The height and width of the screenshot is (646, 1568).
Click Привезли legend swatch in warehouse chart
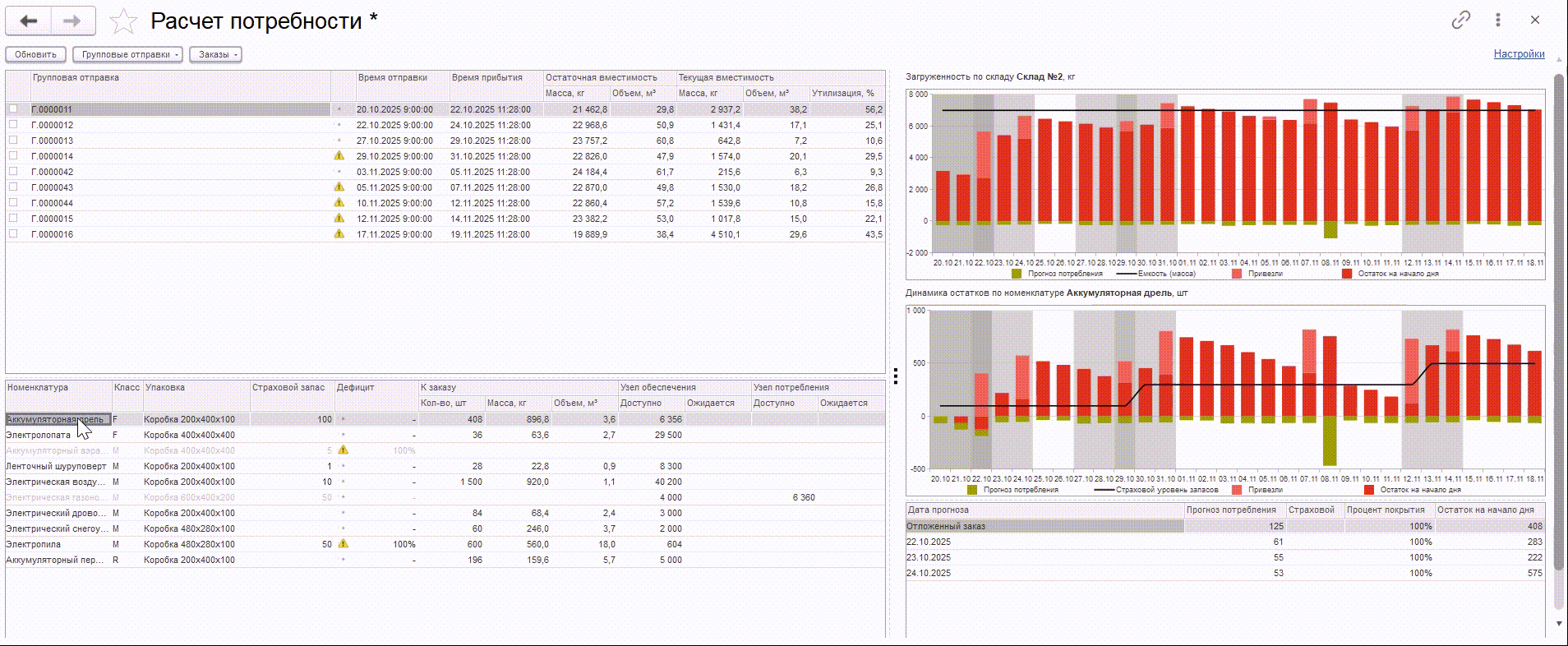[x=1237, y=274]
